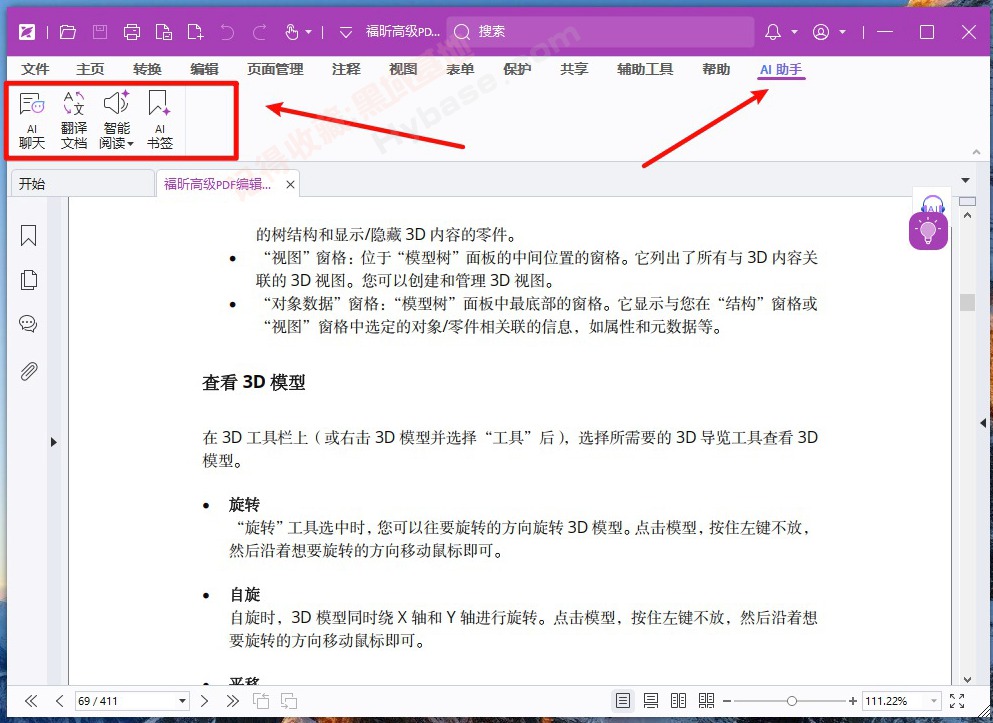
Task: Redo the last action
Action: pos(259,32)
